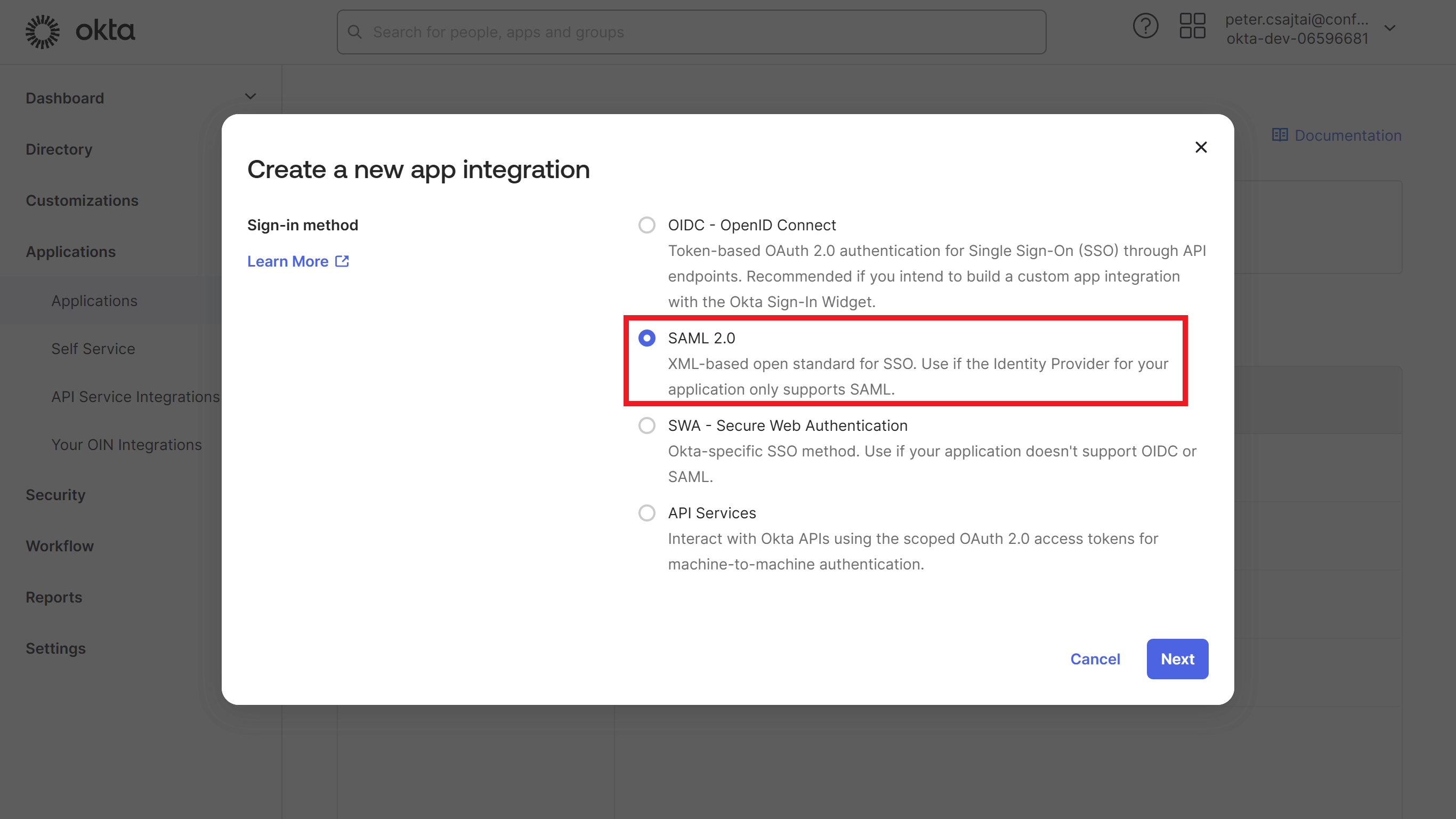Screen dimensions: 1456x819
Task: Select the SAML 2.0 radio button
Action: [x=646, y=338]
